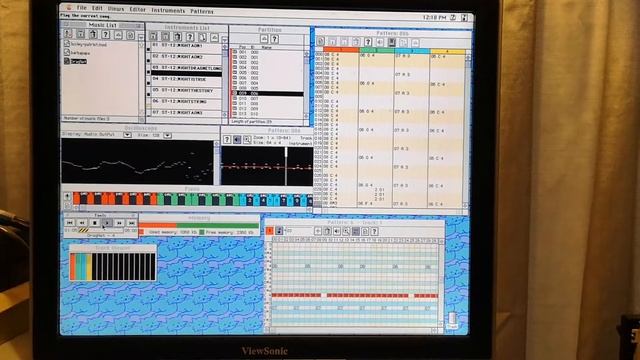Click the trash icon in Pattern 6 Track 1 toolbar
The image size is (640, 360).
click(327, 231)
